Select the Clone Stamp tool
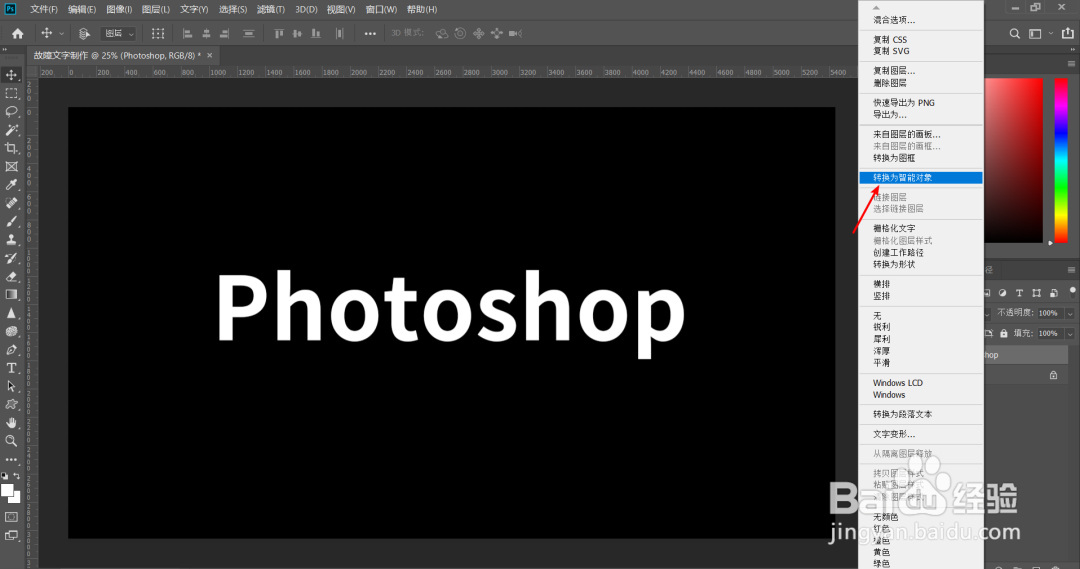Screen dimensions: 1080x569 click(12, 240)
